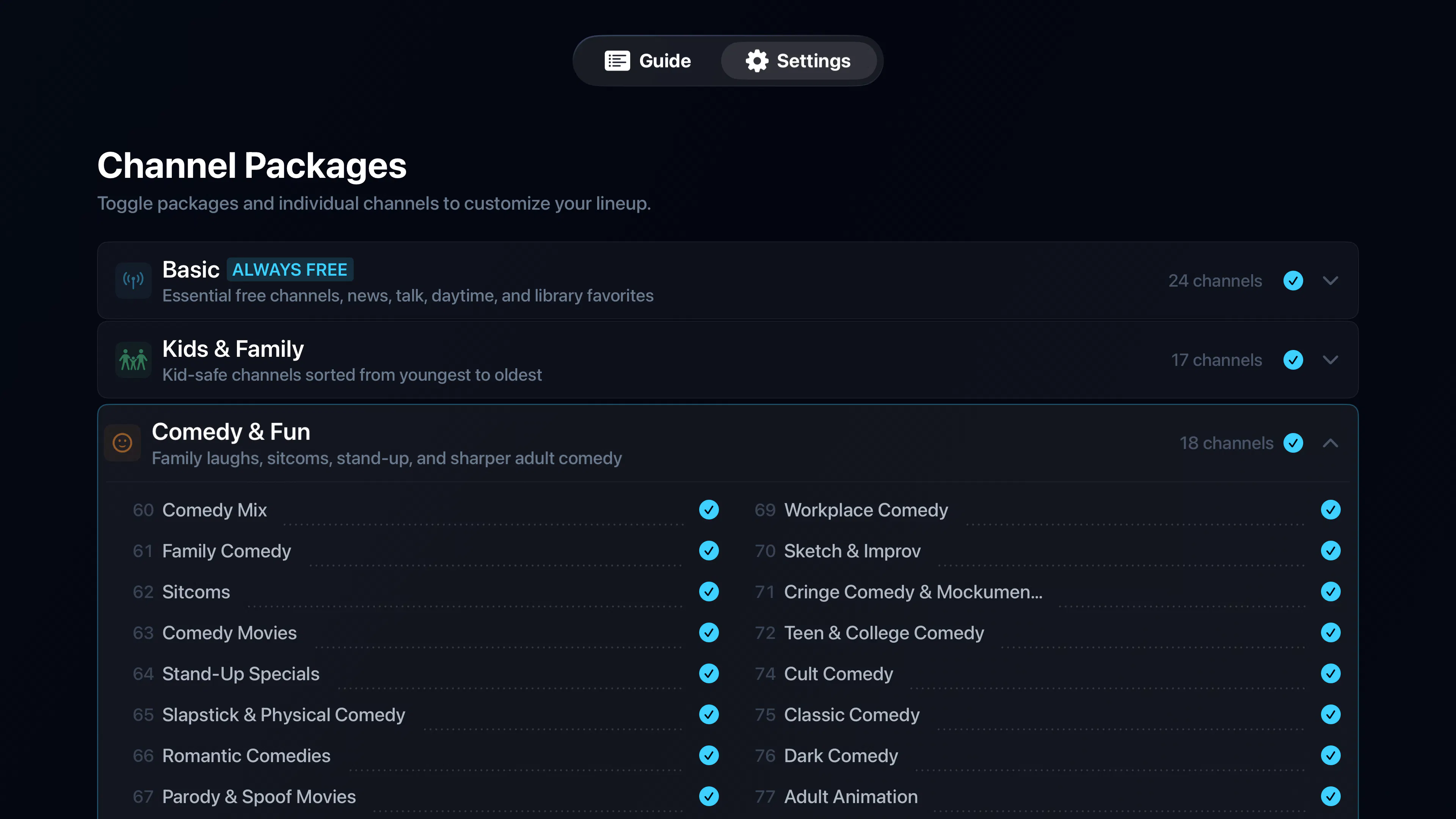The image size is (1456, 819).
Task: Click the Basic package antenna icon
Action: (x=133, y=280)
